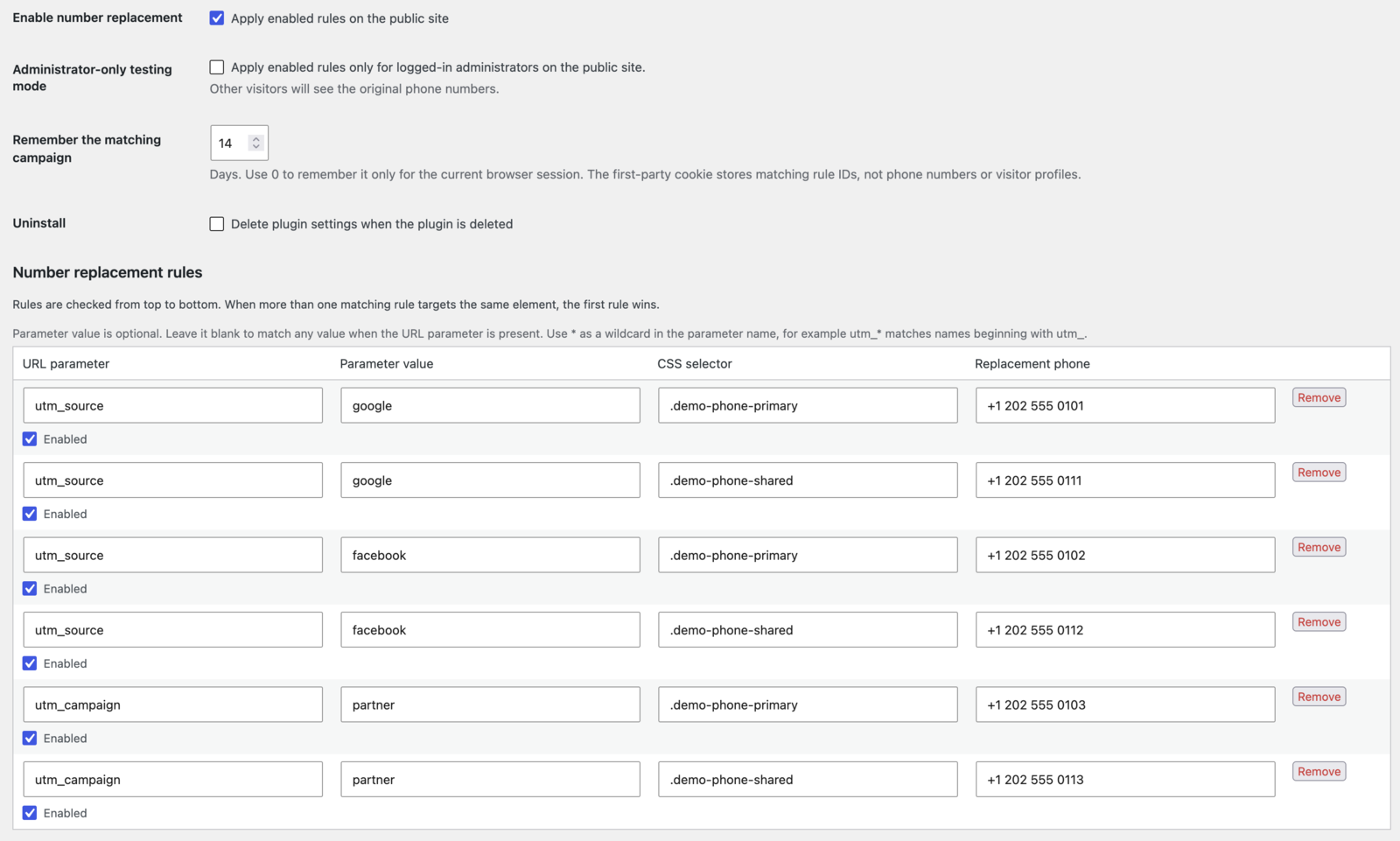
Task: Click the partner value field for .demo-phone-primary
Action: click(x=490, y=705)
